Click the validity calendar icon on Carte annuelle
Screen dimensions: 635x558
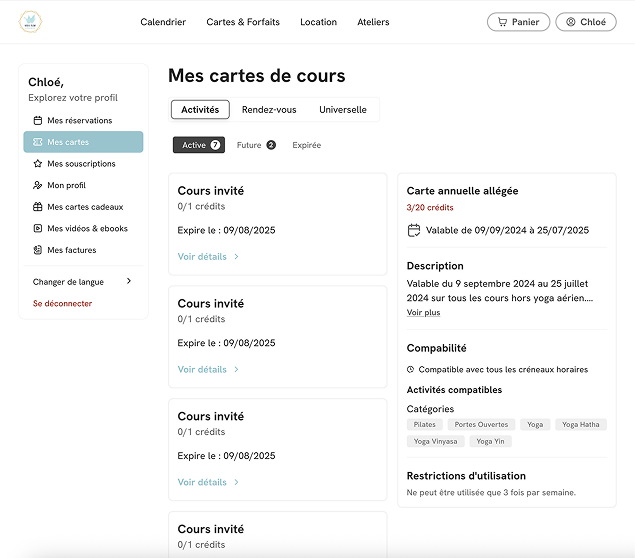(x=413, y=230)
